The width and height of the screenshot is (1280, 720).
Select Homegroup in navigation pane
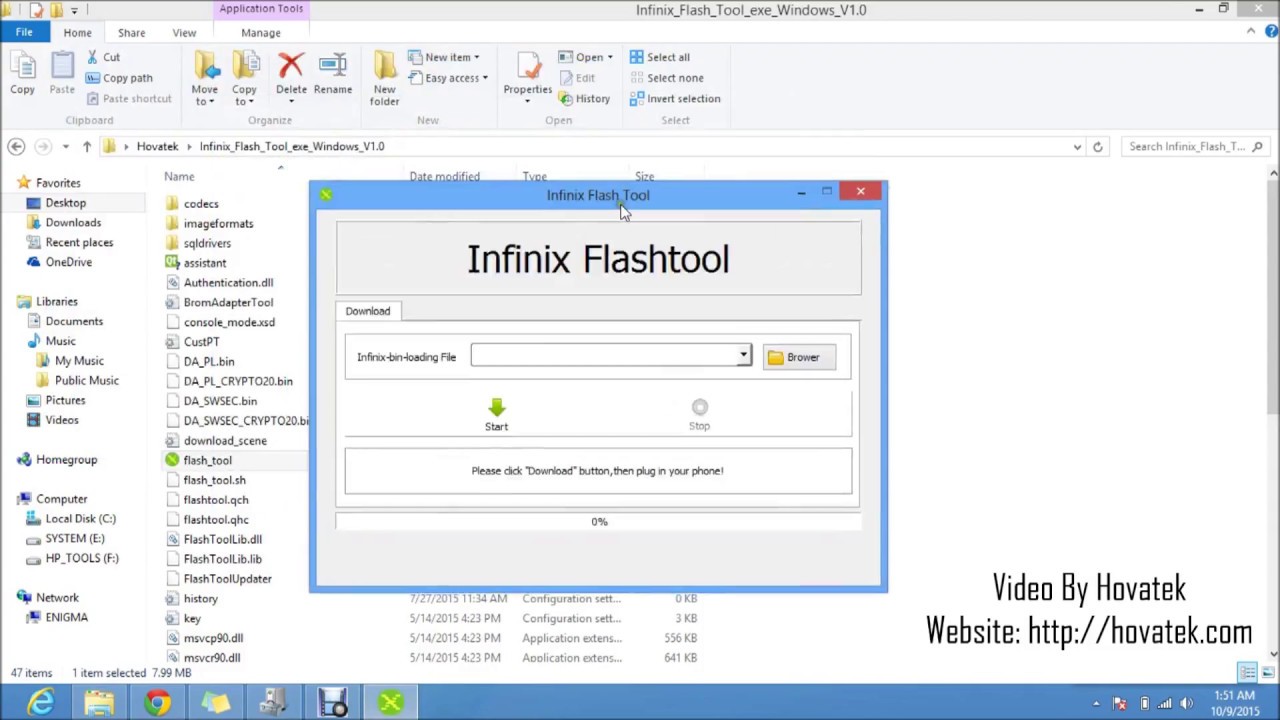coord(66,459)
